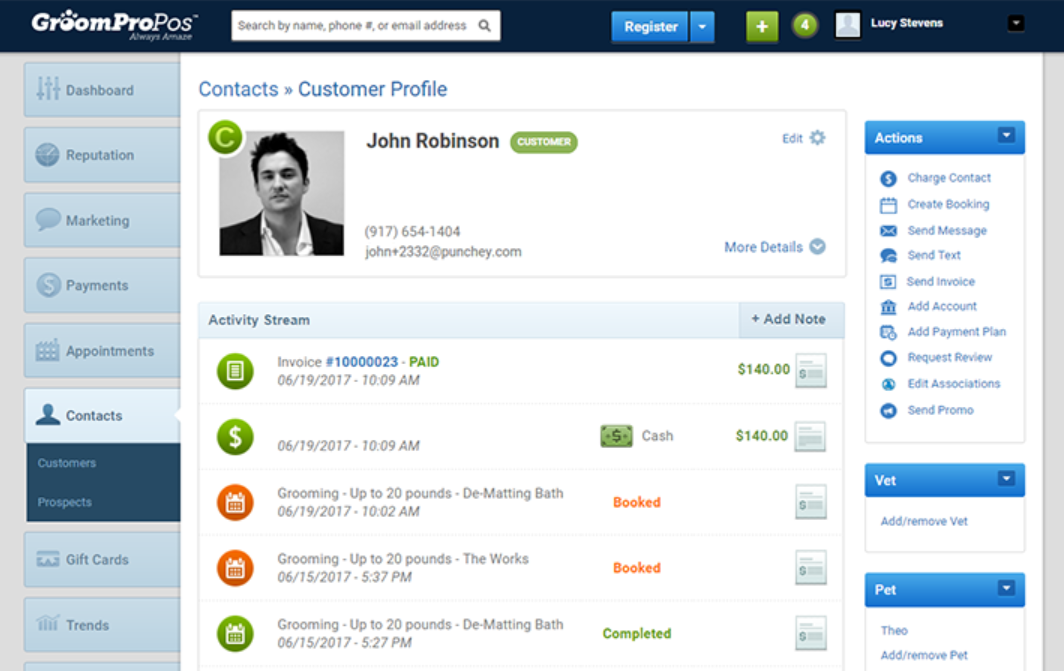1064x671 pixels.
Task: Click the Send Message envelope icon
Action: [x=888, y=231]
